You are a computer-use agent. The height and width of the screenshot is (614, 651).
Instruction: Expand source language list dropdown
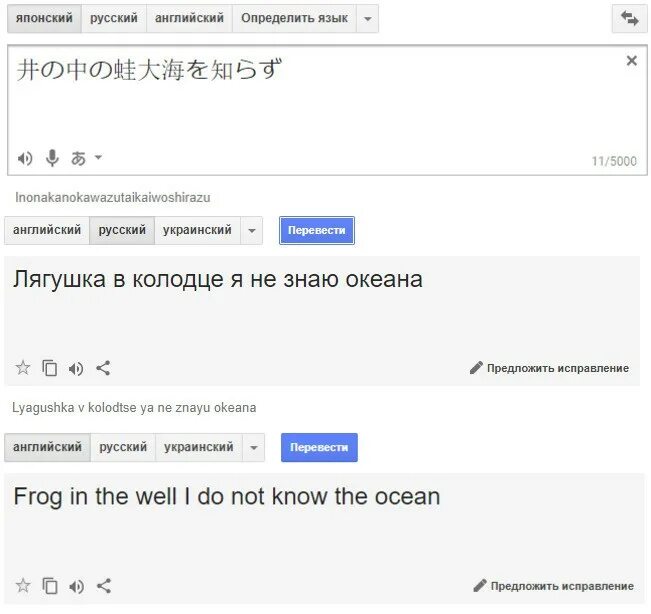click(x=367, y=19)
